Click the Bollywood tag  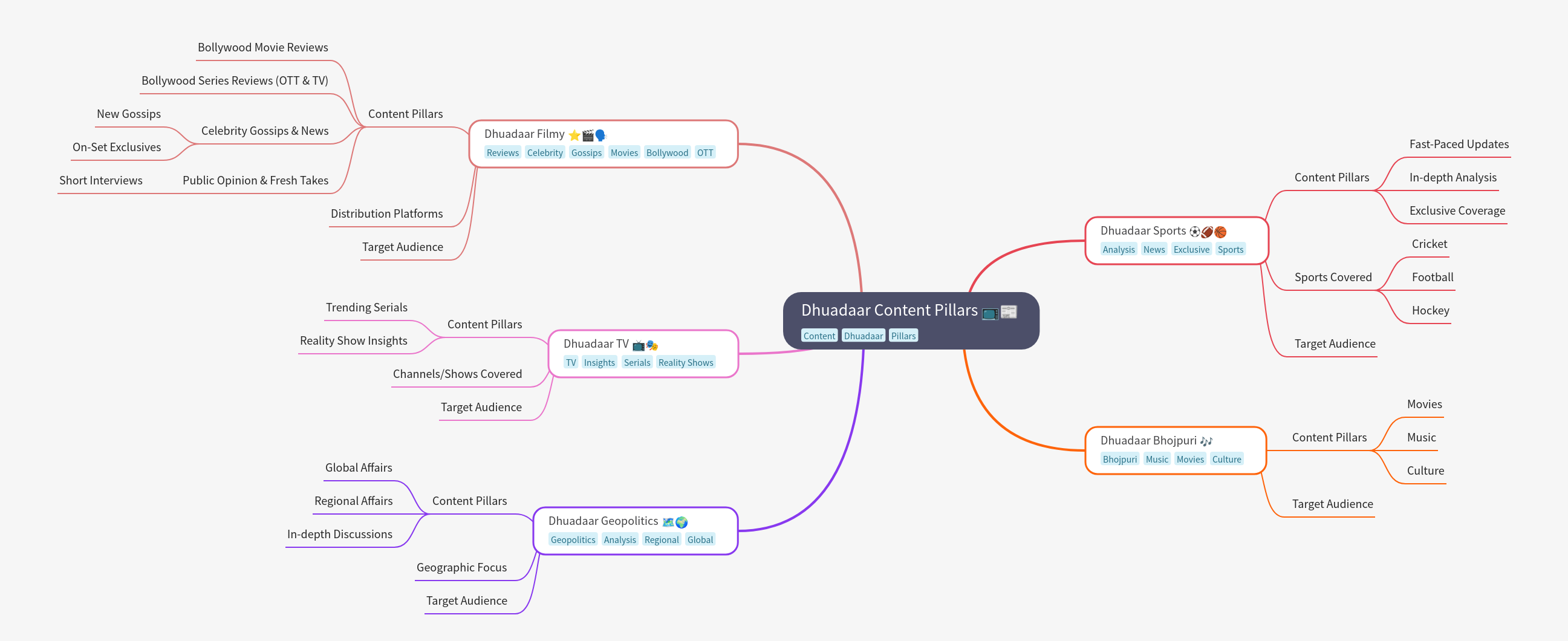(x=667, y=153)
